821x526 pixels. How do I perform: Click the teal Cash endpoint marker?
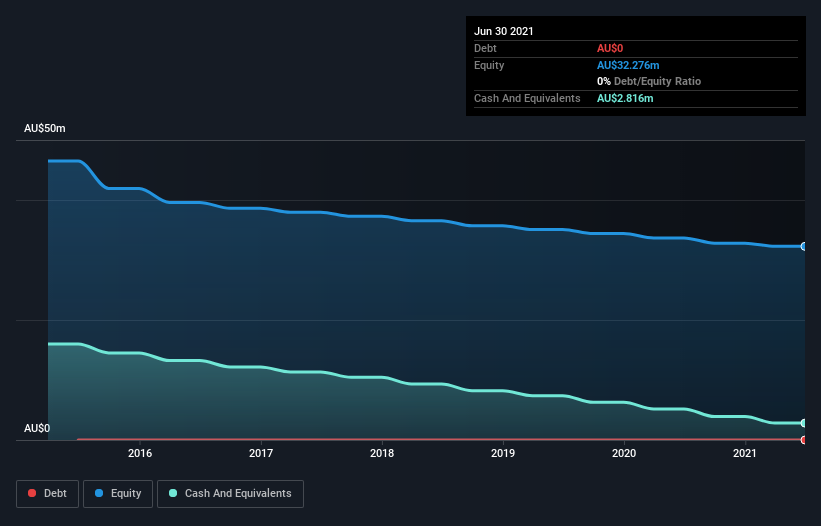coord(804,423)
